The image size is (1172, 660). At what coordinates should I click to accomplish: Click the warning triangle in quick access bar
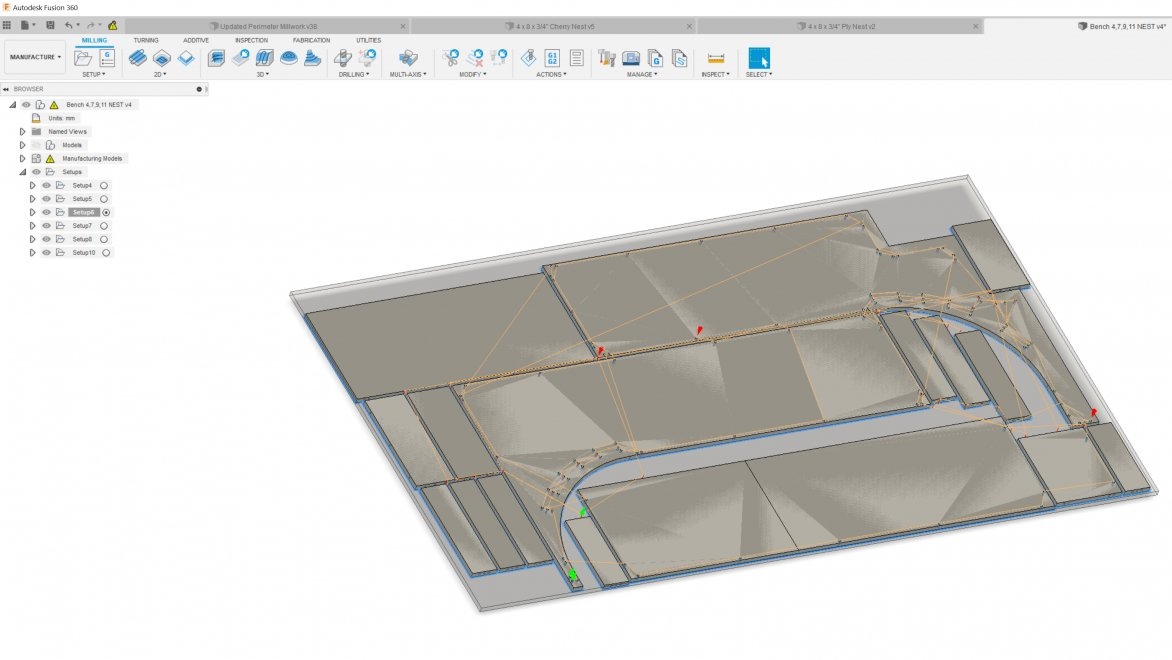[113, 25]
